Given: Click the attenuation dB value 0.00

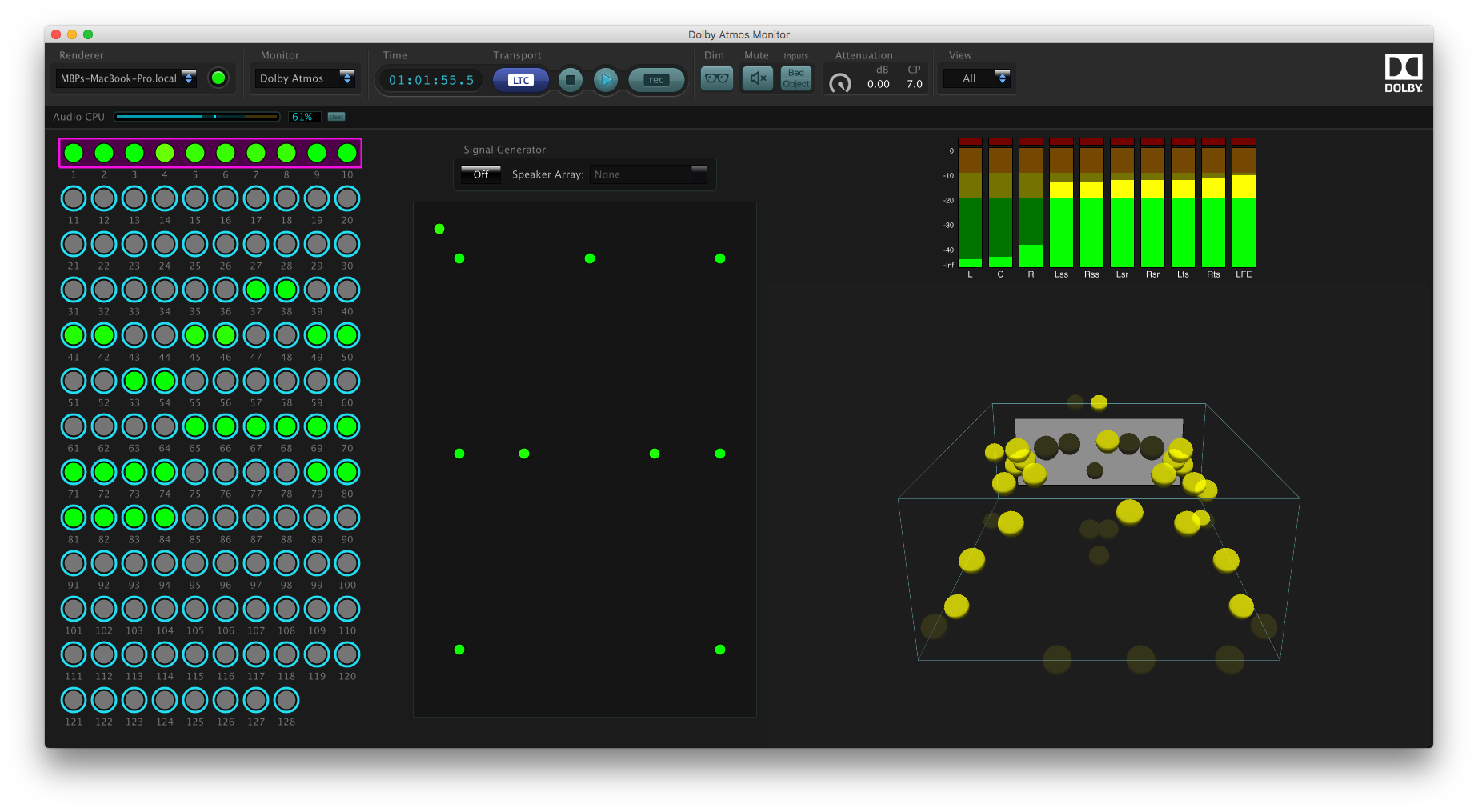Looking at the screenshot, I should [x=879, y=84].
